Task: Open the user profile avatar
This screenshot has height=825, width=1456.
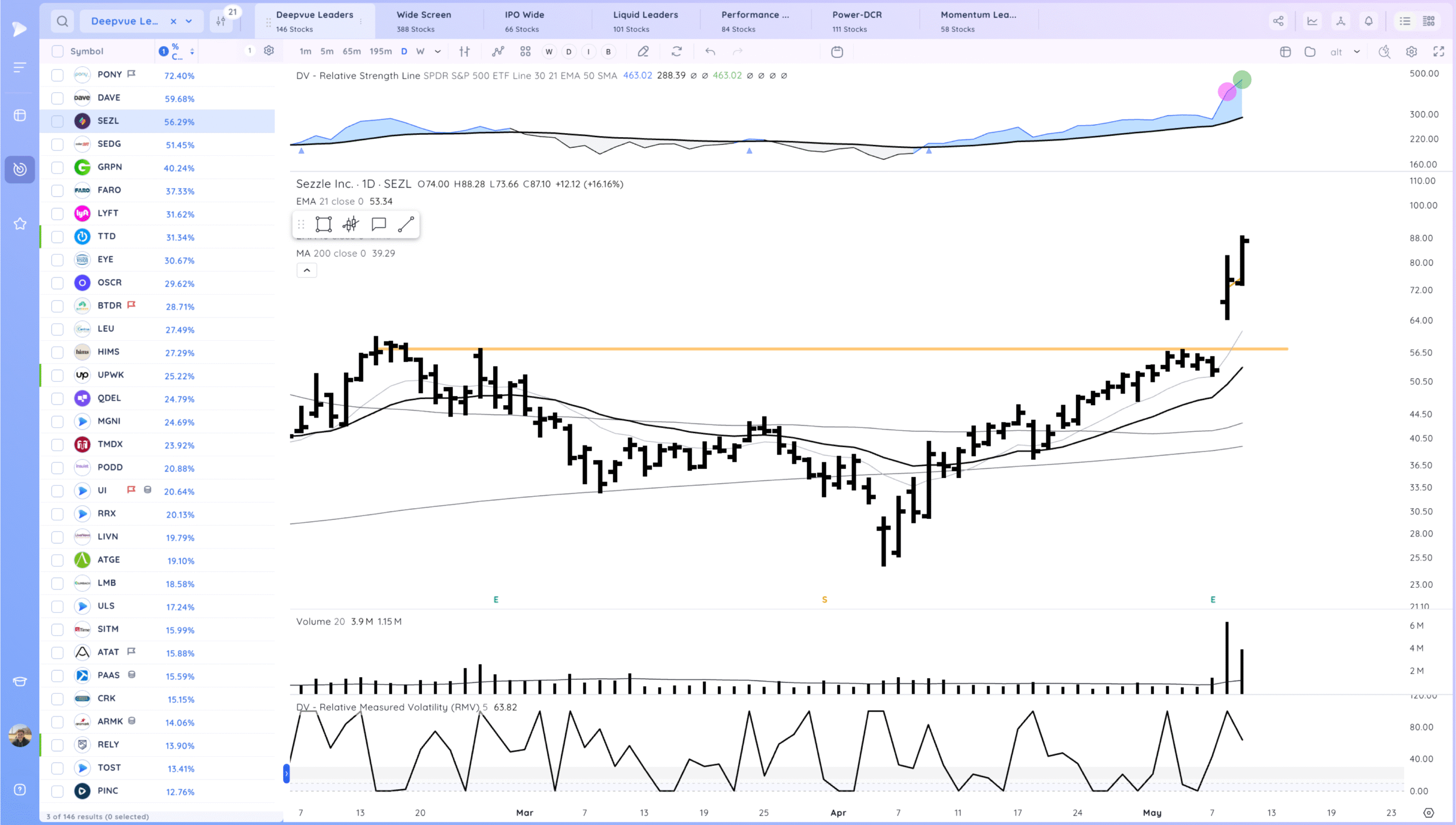Action: coord(20,736)
